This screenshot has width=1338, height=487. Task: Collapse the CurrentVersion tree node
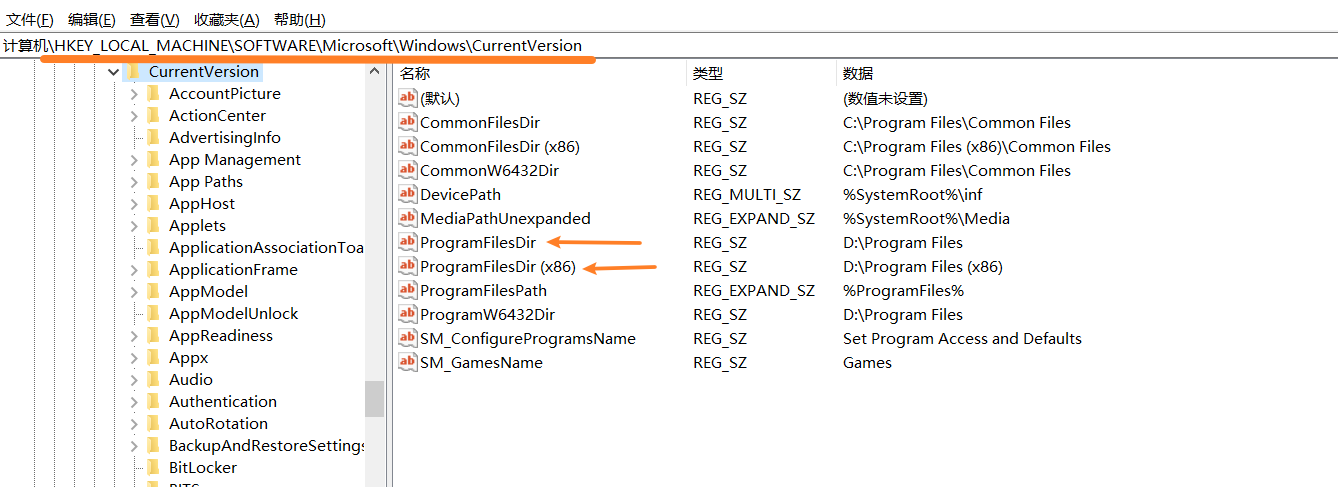[x=113, y=72]
